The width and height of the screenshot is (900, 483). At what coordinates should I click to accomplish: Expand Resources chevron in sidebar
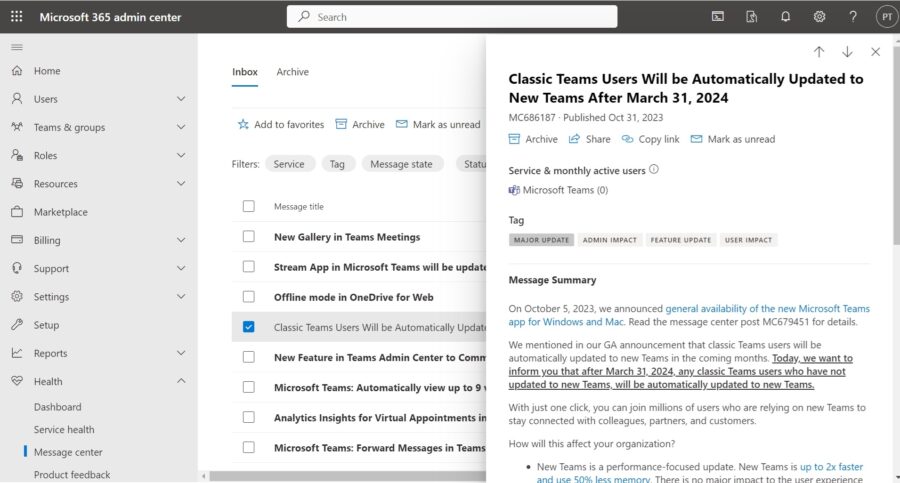tap(181, 183)
